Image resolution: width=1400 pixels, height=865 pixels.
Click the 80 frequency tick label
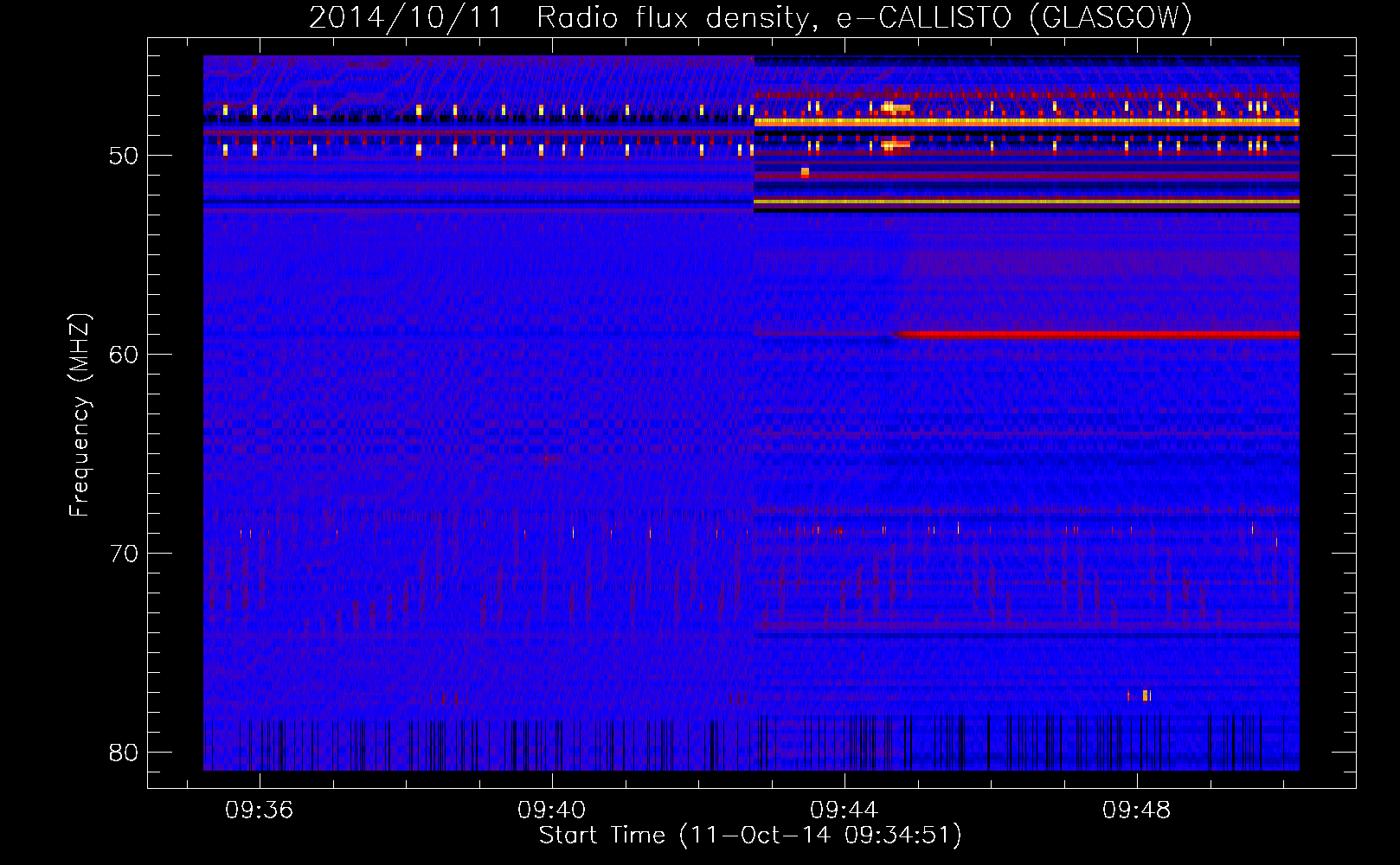(124, 753)
